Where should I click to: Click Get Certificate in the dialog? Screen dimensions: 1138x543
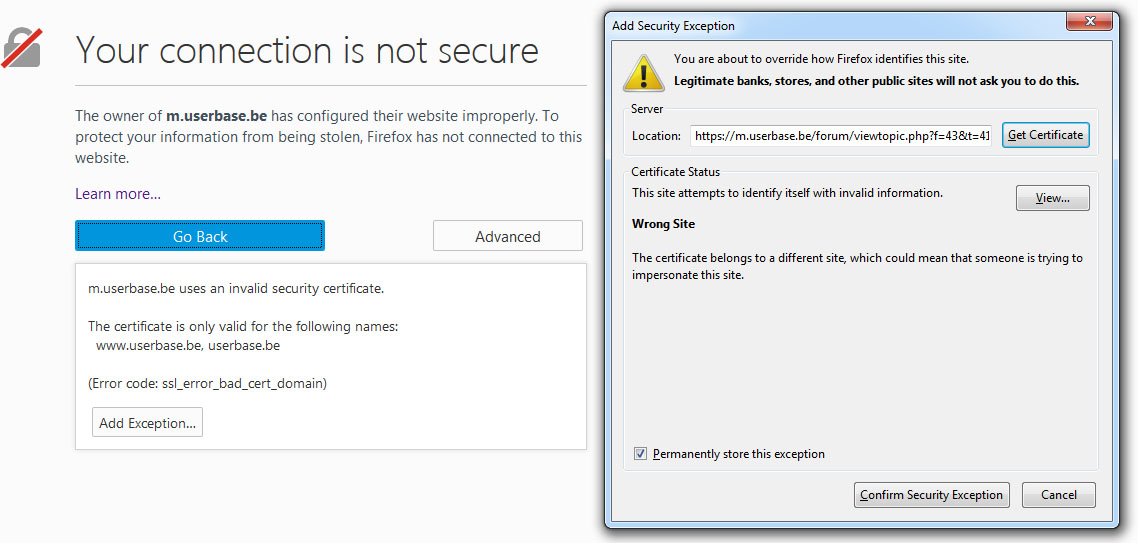(1046, 135)
